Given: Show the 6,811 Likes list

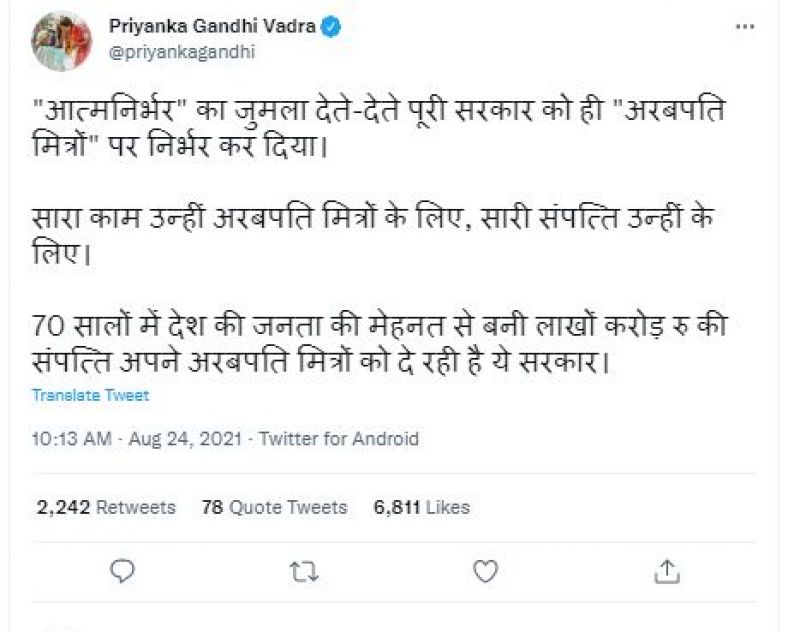Looking at the screenshot, I should coord(421,507).
